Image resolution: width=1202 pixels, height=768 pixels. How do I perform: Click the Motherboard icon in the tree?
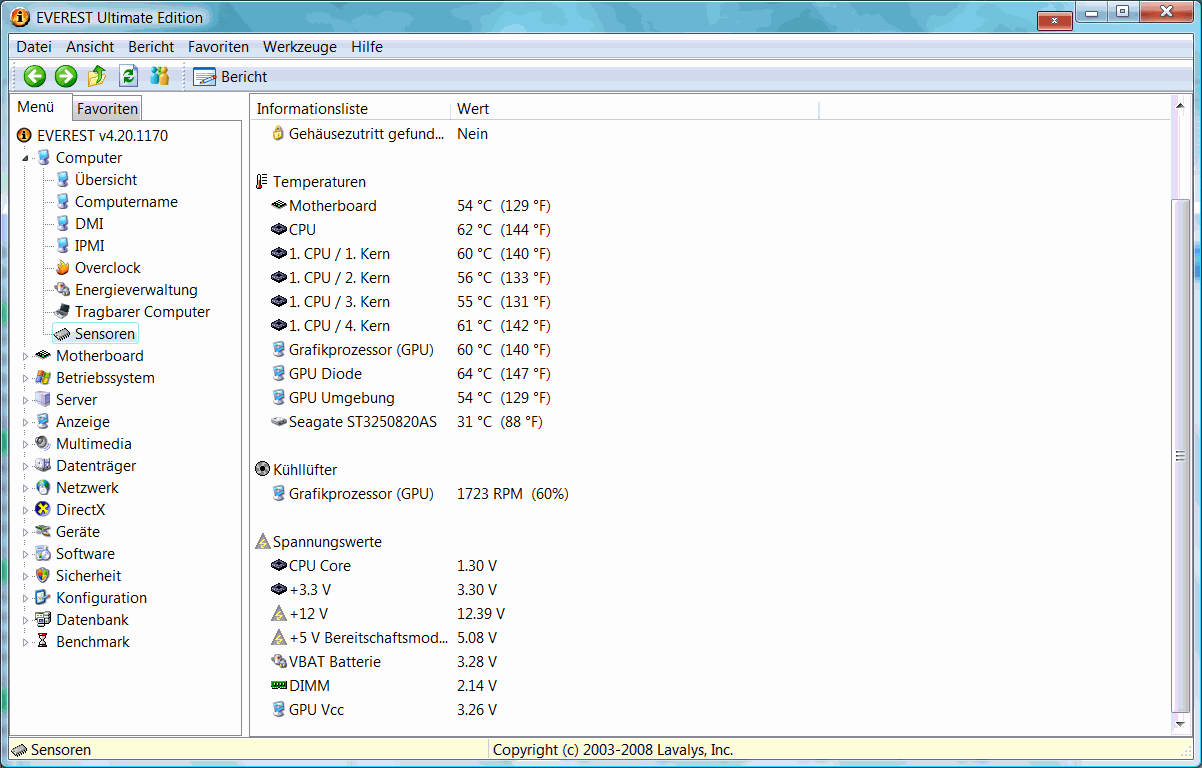[x=43, y=356]
